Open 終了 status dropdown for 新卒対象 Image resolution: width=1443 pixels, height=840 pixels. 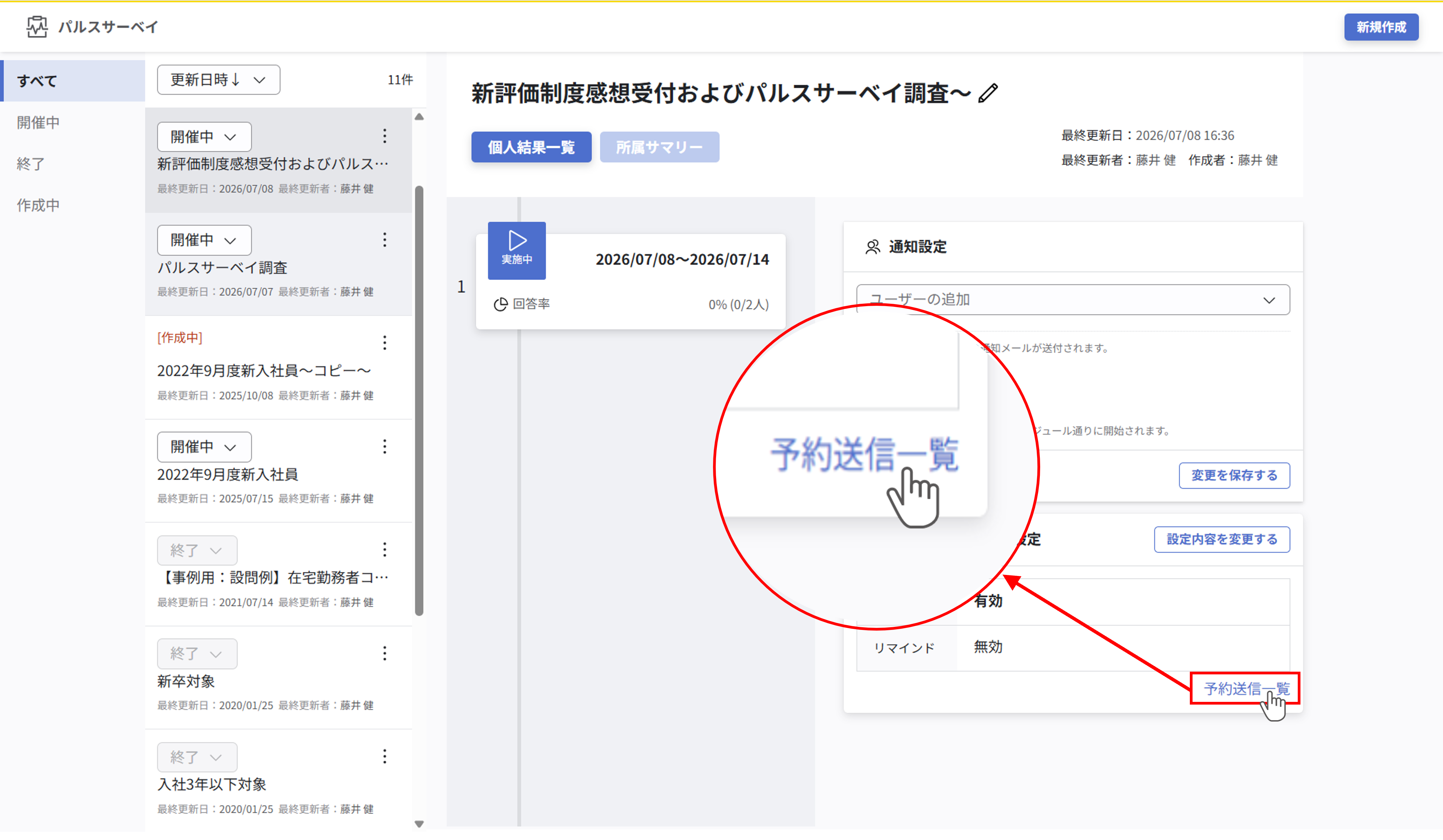coord(197,653)
